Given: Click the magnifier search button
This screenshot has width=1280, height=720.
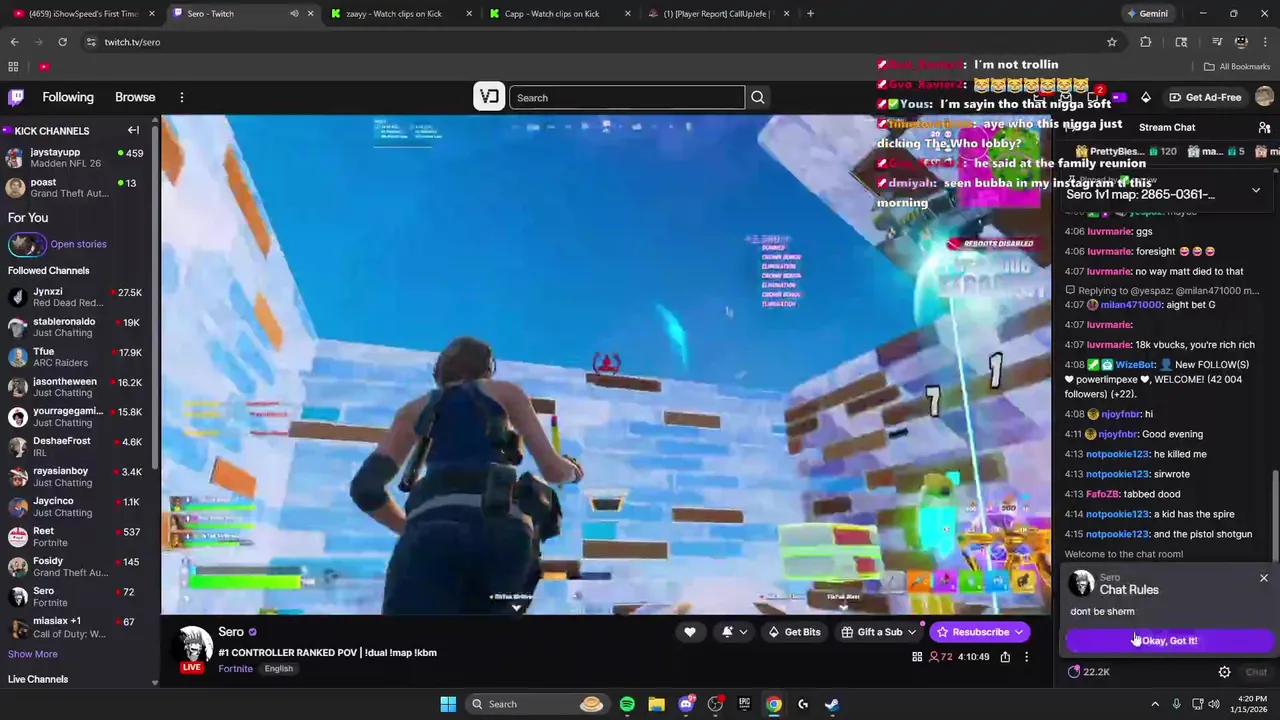Looking at the screenshot, I should [757, 97].
